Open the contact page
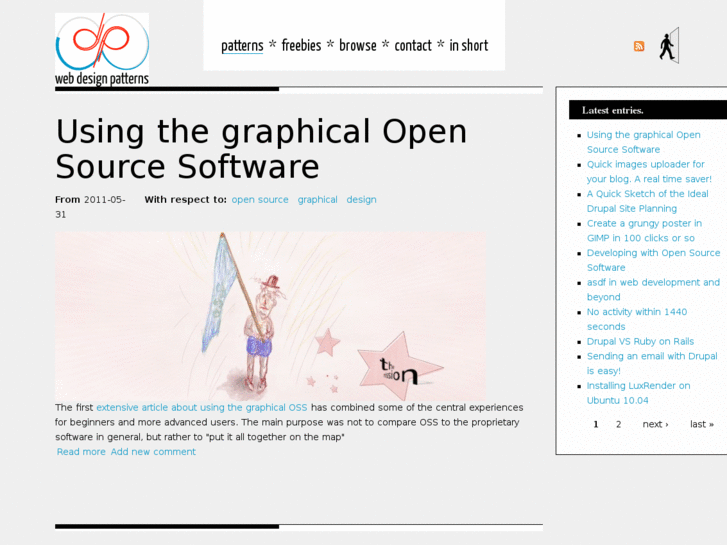The image size is (727, 545). (x=413, y=45)
